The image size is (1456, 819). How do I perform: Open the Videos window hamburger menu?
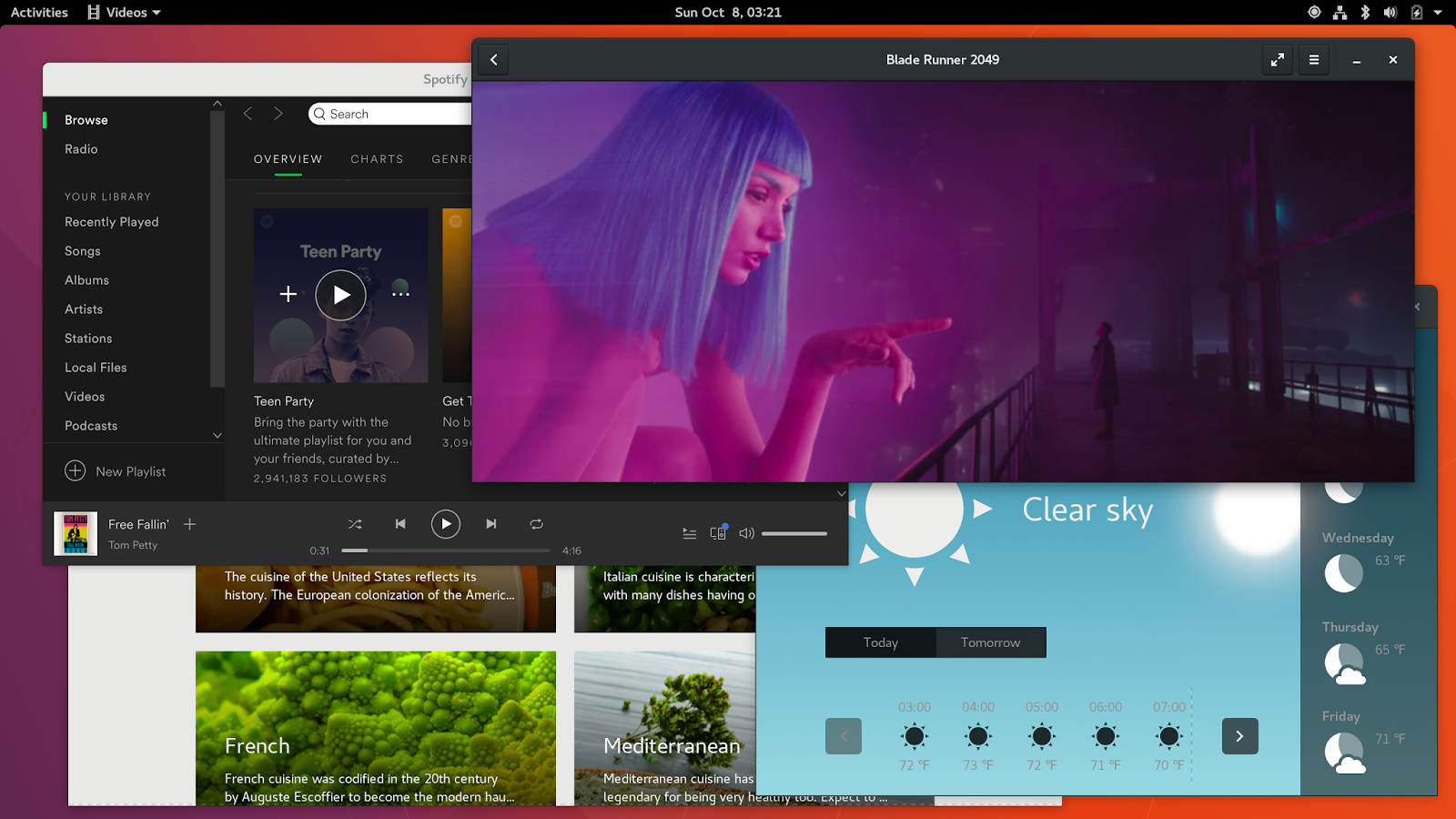1313,59
